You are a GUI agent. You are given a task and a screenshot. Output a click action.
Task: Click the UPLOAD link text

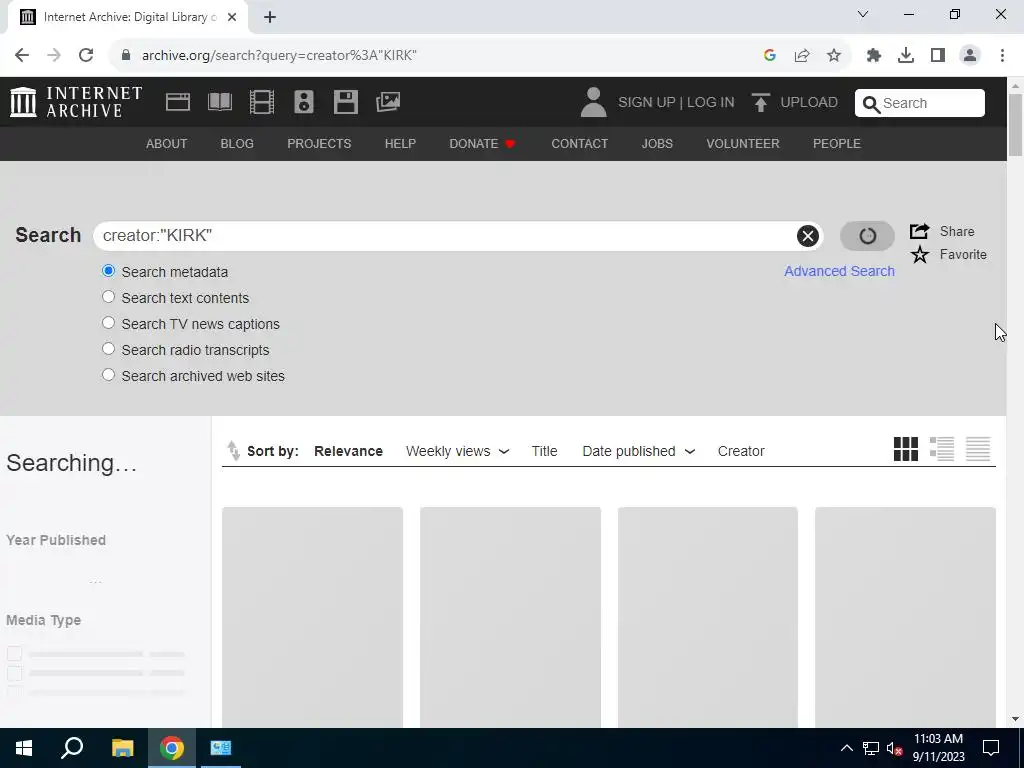pyautogui.click(x=808, y=103)
